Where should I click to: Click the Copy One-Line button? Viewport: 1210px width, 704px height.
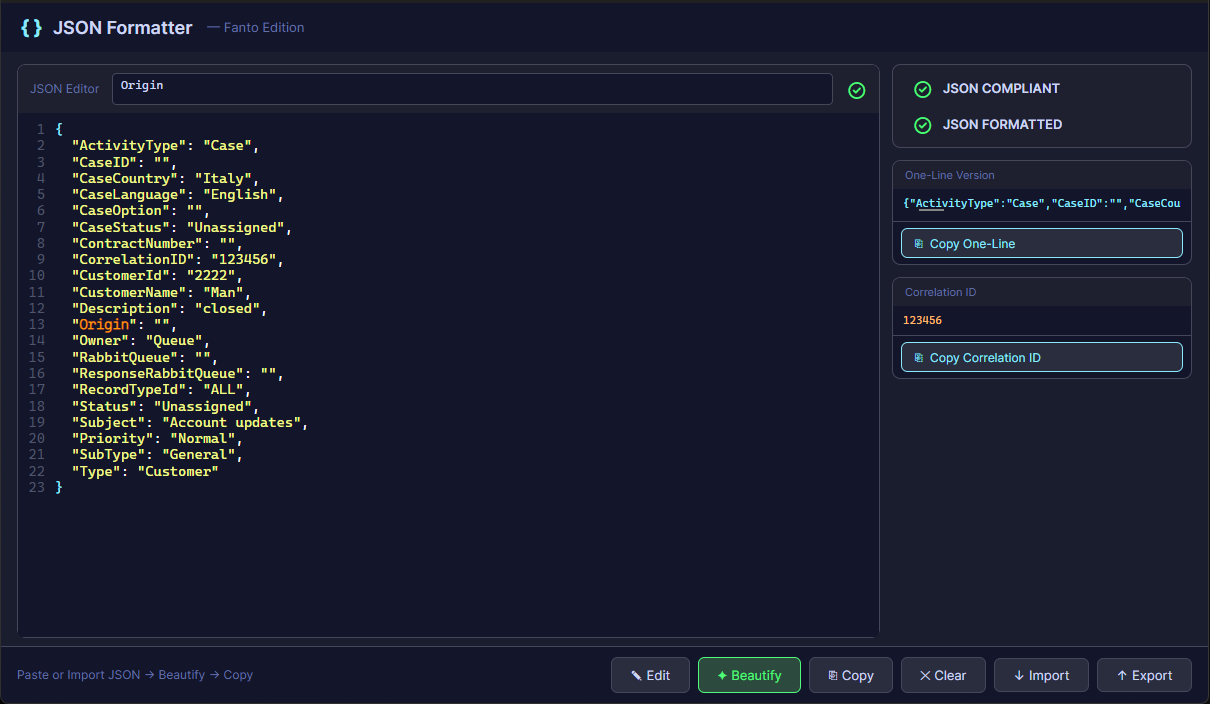point(1042,243)
